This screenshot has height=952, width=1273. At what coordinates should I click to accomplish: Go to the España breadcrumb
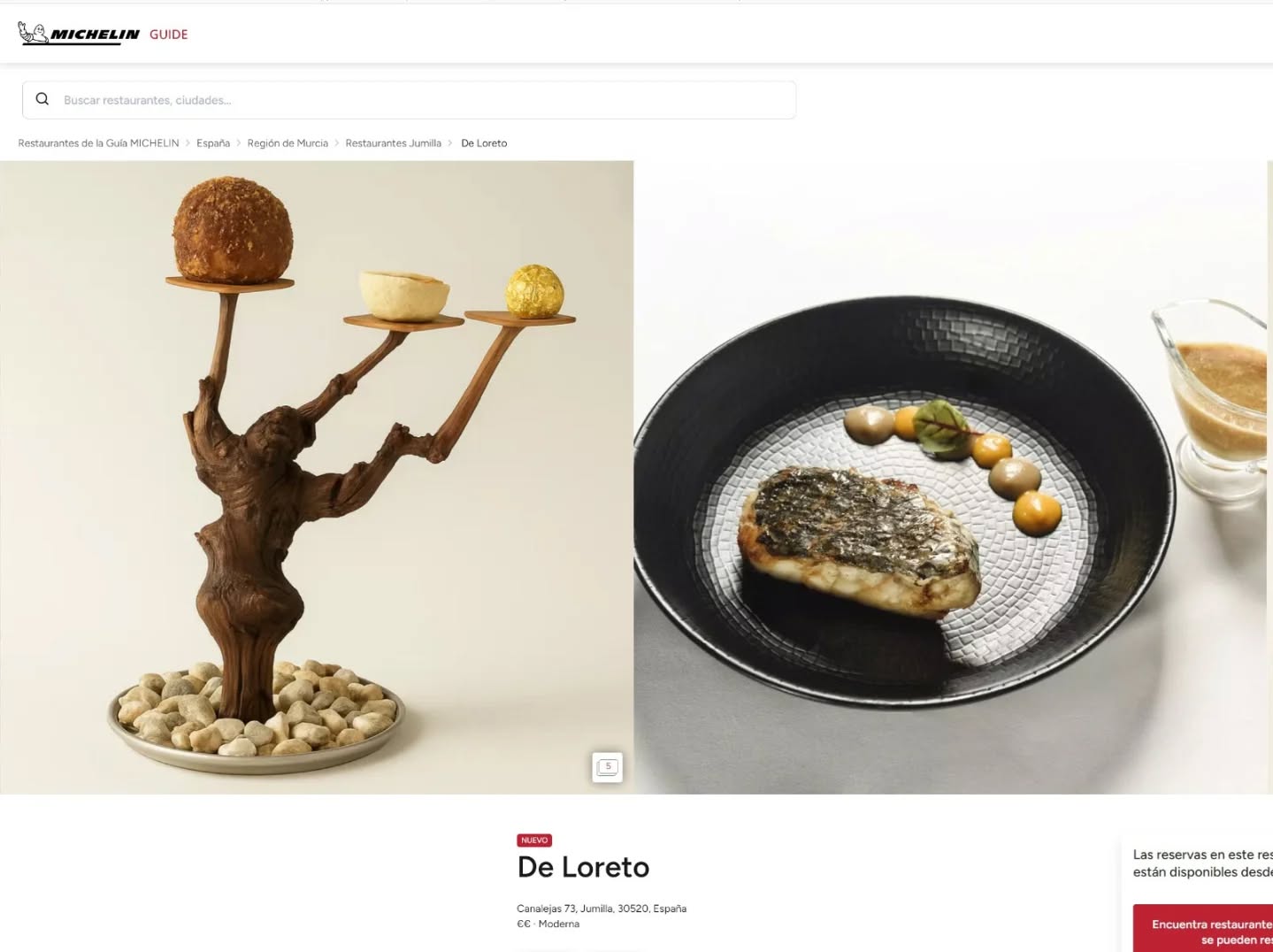tap(213, 143)
